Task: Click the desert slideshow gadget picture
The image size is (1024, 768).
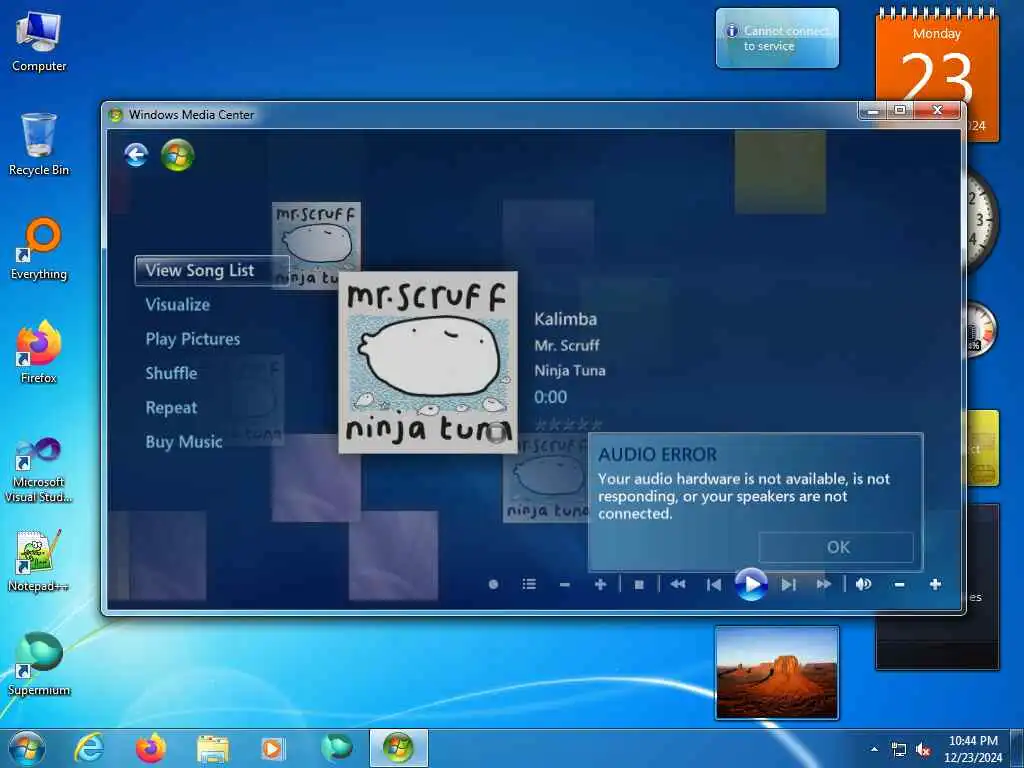Action: (776, 673)
